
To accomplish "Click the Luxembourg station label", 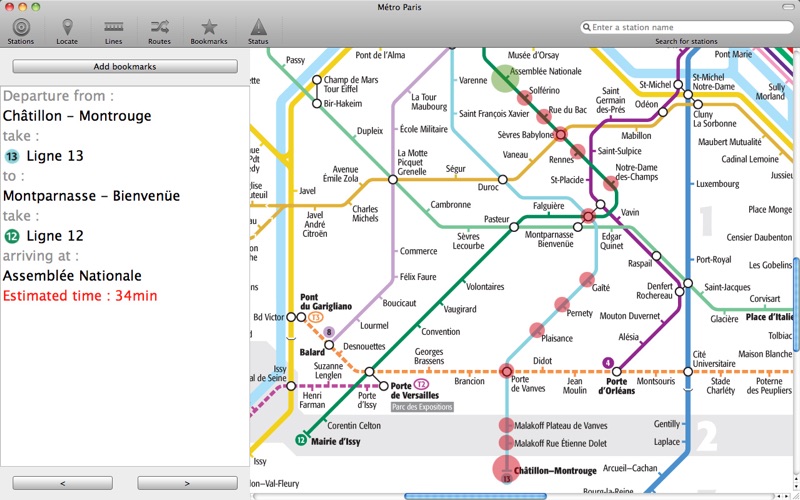I will 718,184.
